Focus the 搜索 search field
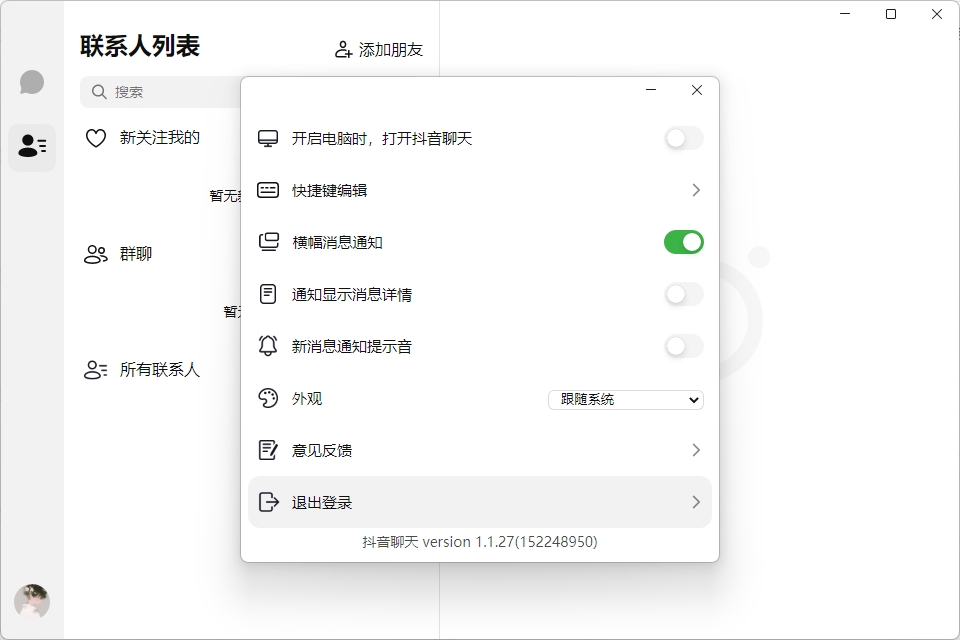Viewport: 960px width, 640px height. tap(160, 92)
